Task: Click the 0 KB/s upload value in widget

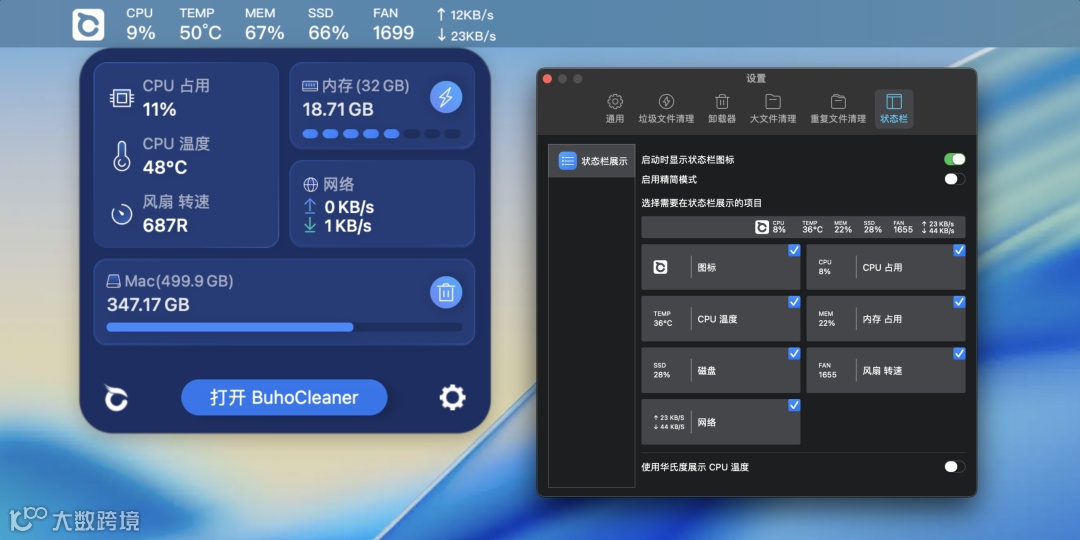Action: pyautogui.click(x=349, y=207)
